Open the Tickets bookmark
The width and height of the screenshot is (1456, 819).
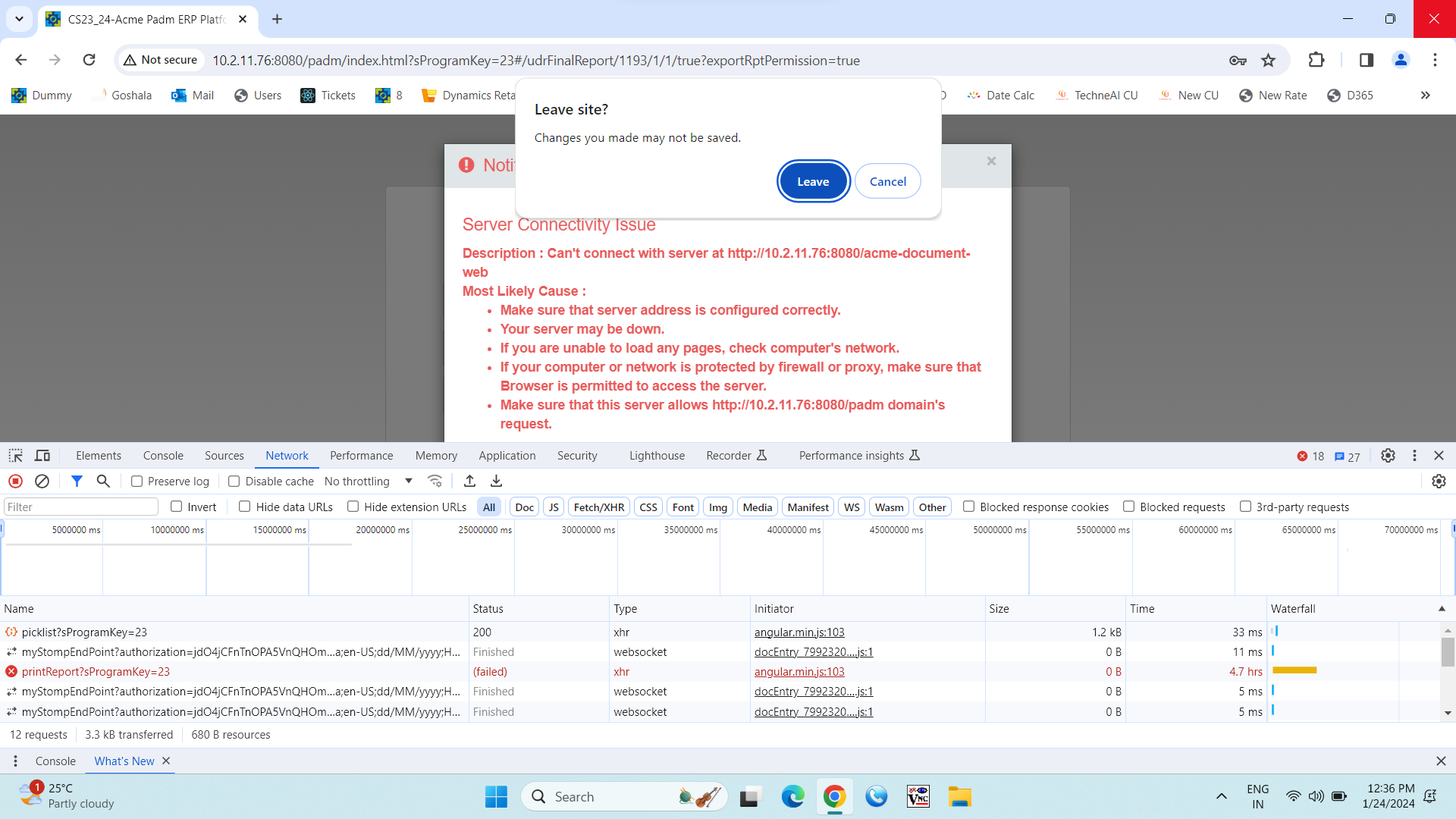(328, 95)
